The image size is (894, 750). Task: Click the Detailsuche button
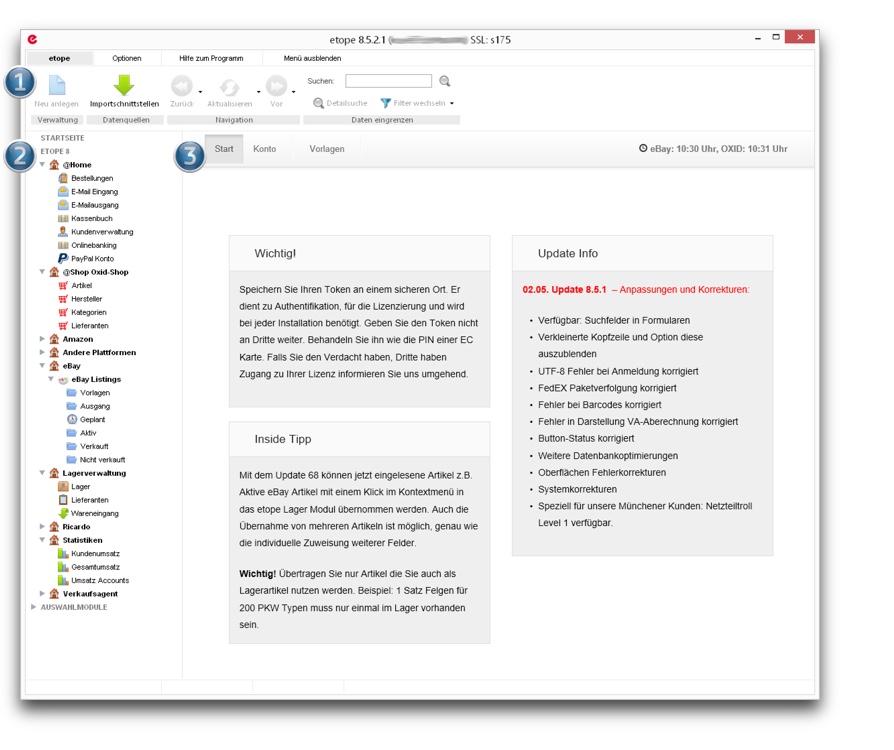coord(340,103)
